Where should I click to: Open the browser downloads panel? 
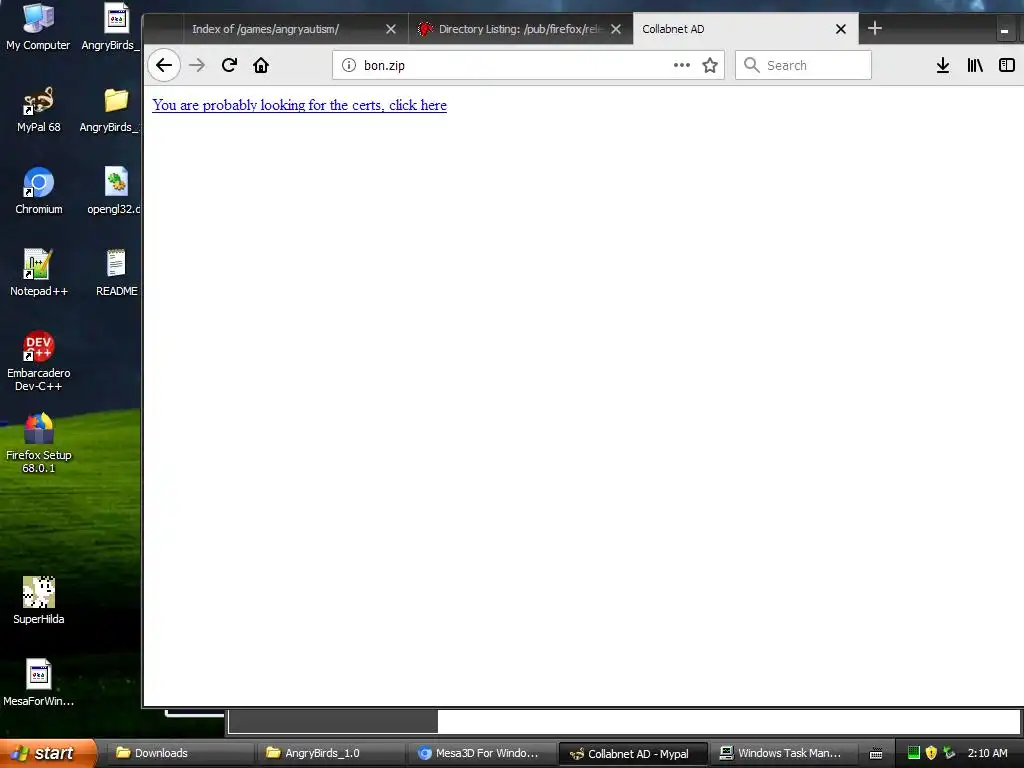coord(942,65)
